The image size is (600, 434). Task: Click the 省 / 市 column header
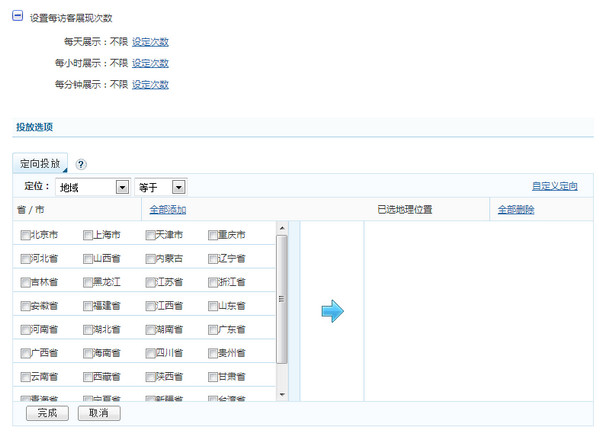[31, 210]
